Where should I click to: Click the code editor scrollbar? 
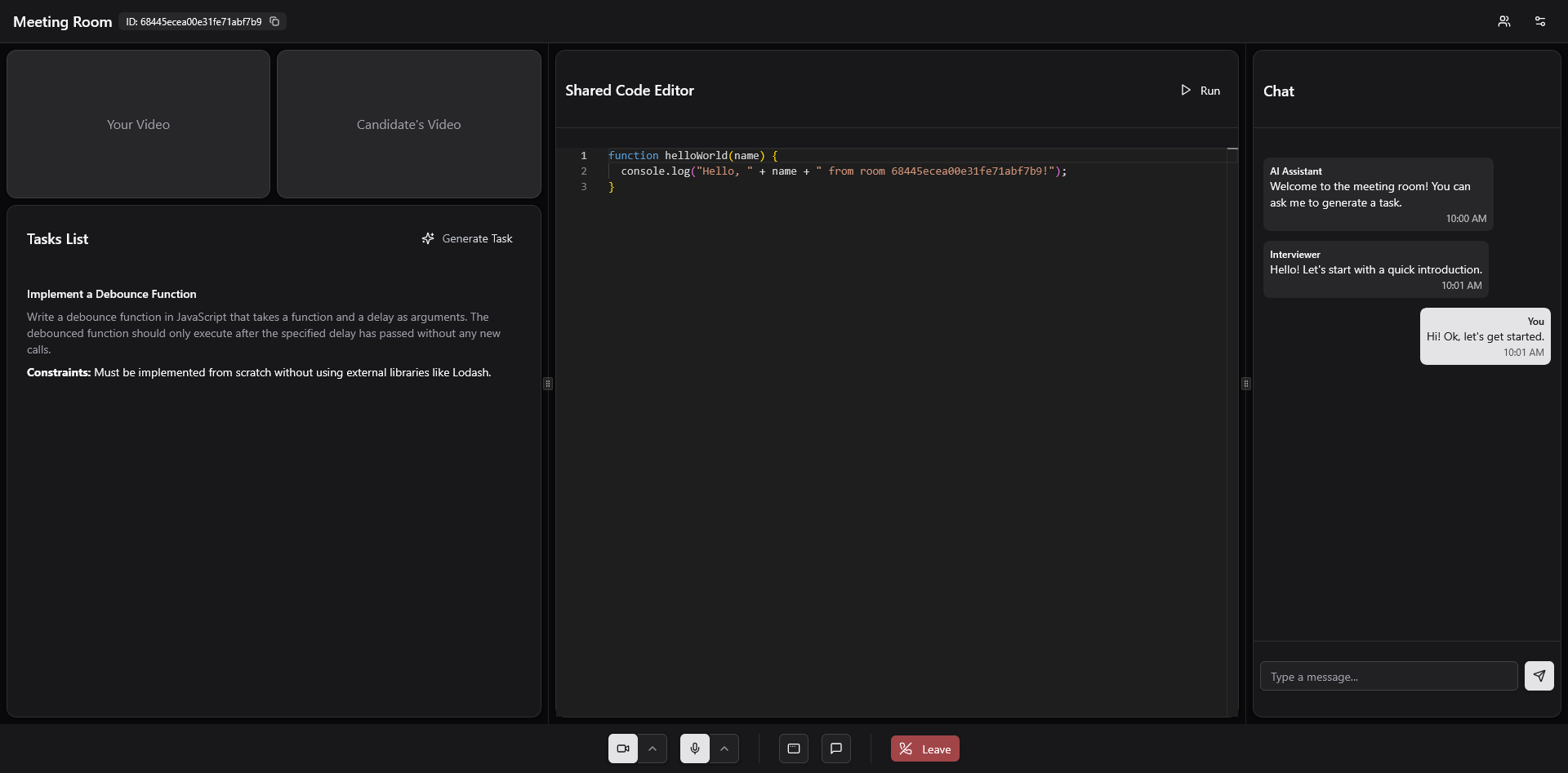point(1233,149)
